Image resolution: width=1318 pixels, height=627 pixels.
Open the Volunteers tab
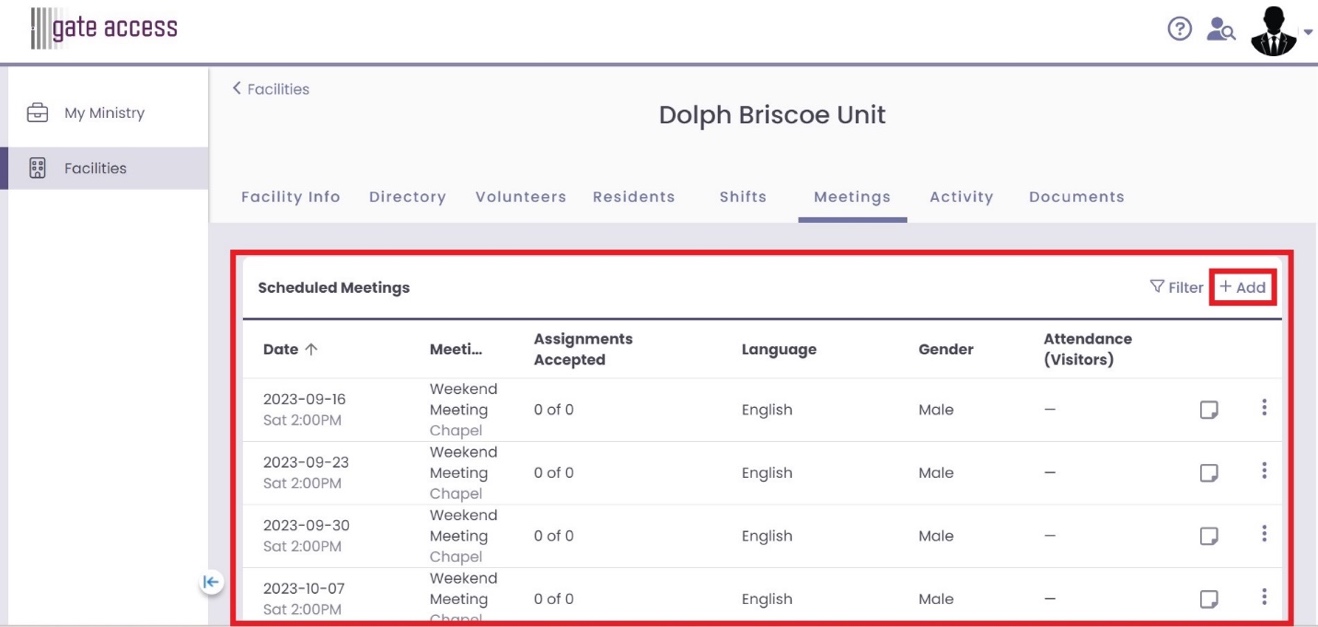[x=521, y=197]
